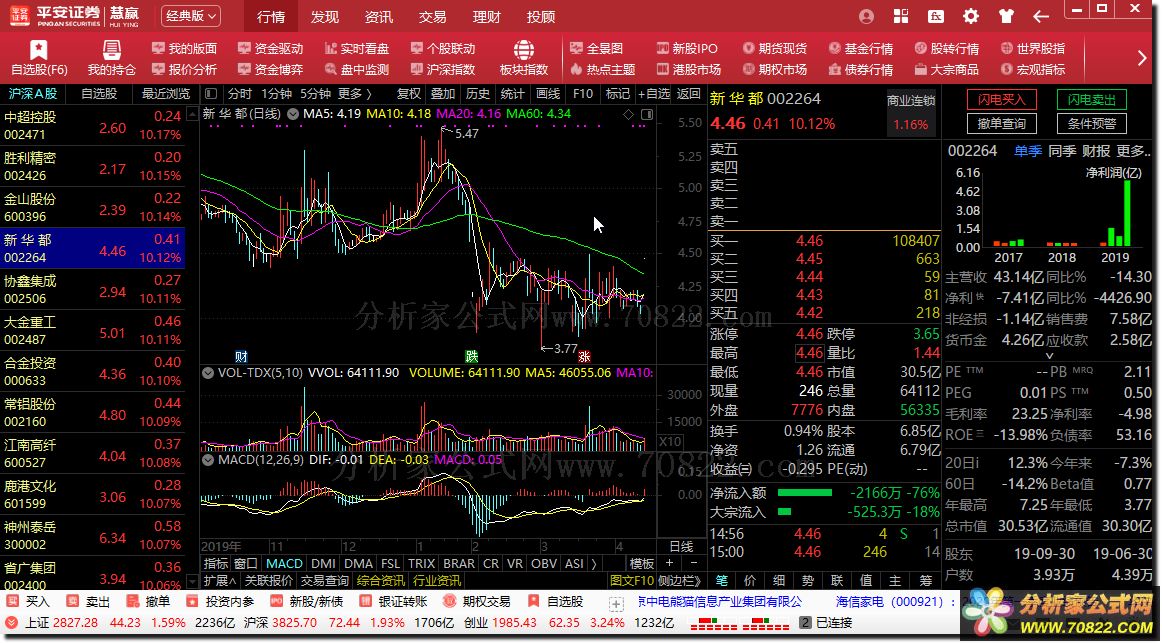Toggle the chart panel icon next to diamond

pos(647,114)
